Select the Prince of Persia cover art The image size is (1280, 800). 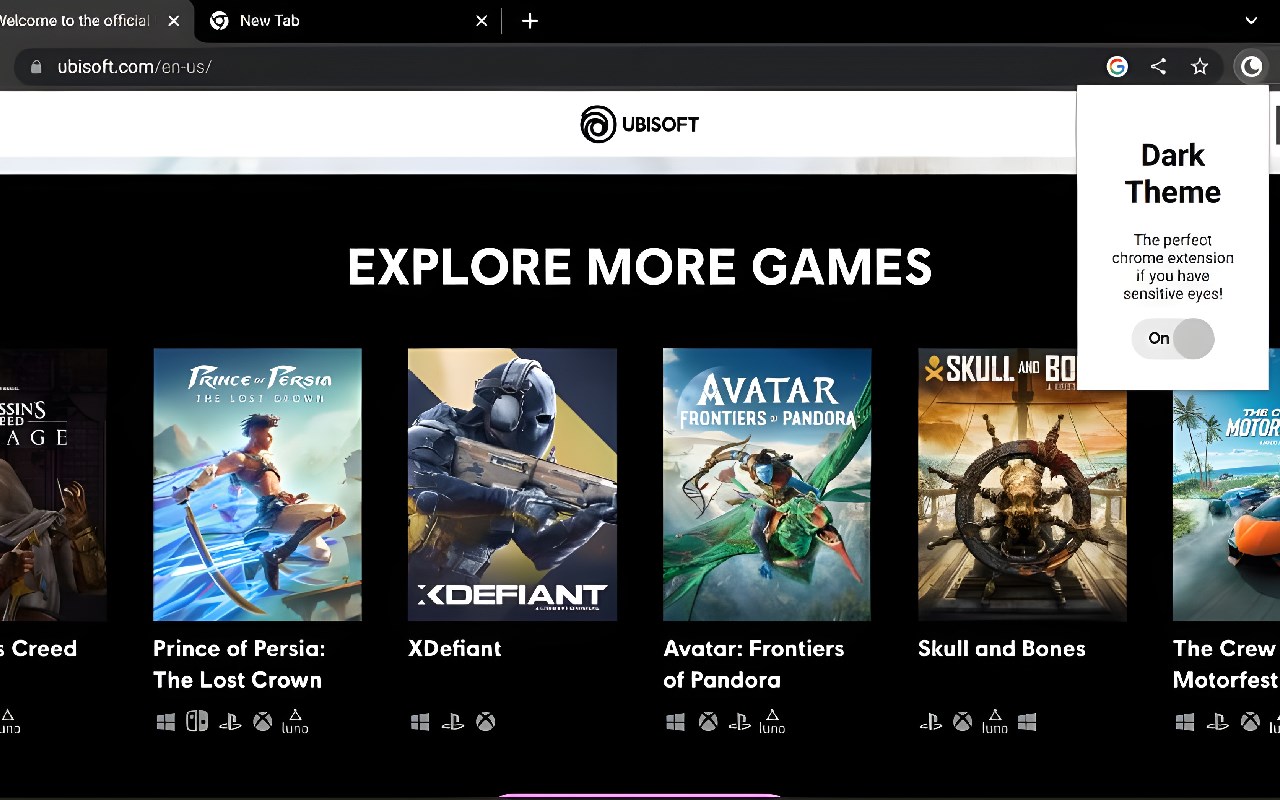(257, 485)
